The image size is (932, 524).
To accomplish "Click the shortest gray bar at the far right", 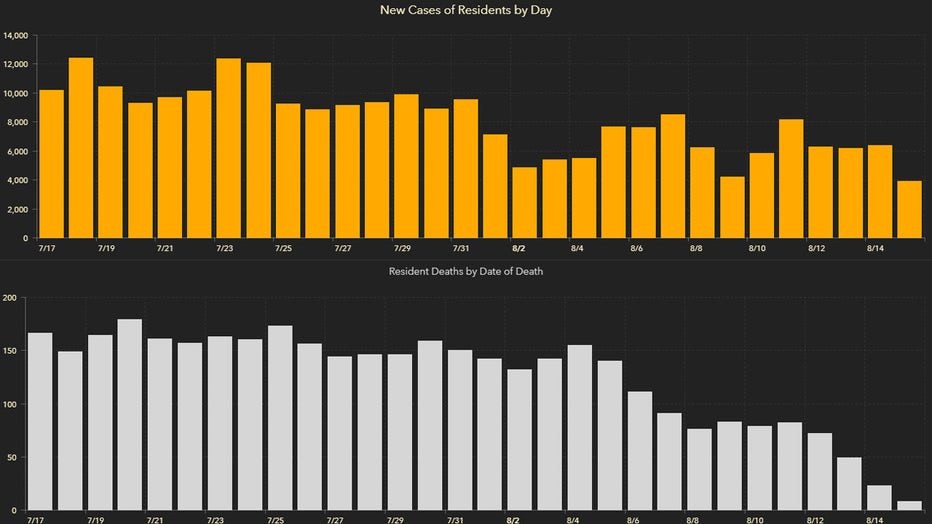I will (x=909, y=506).
